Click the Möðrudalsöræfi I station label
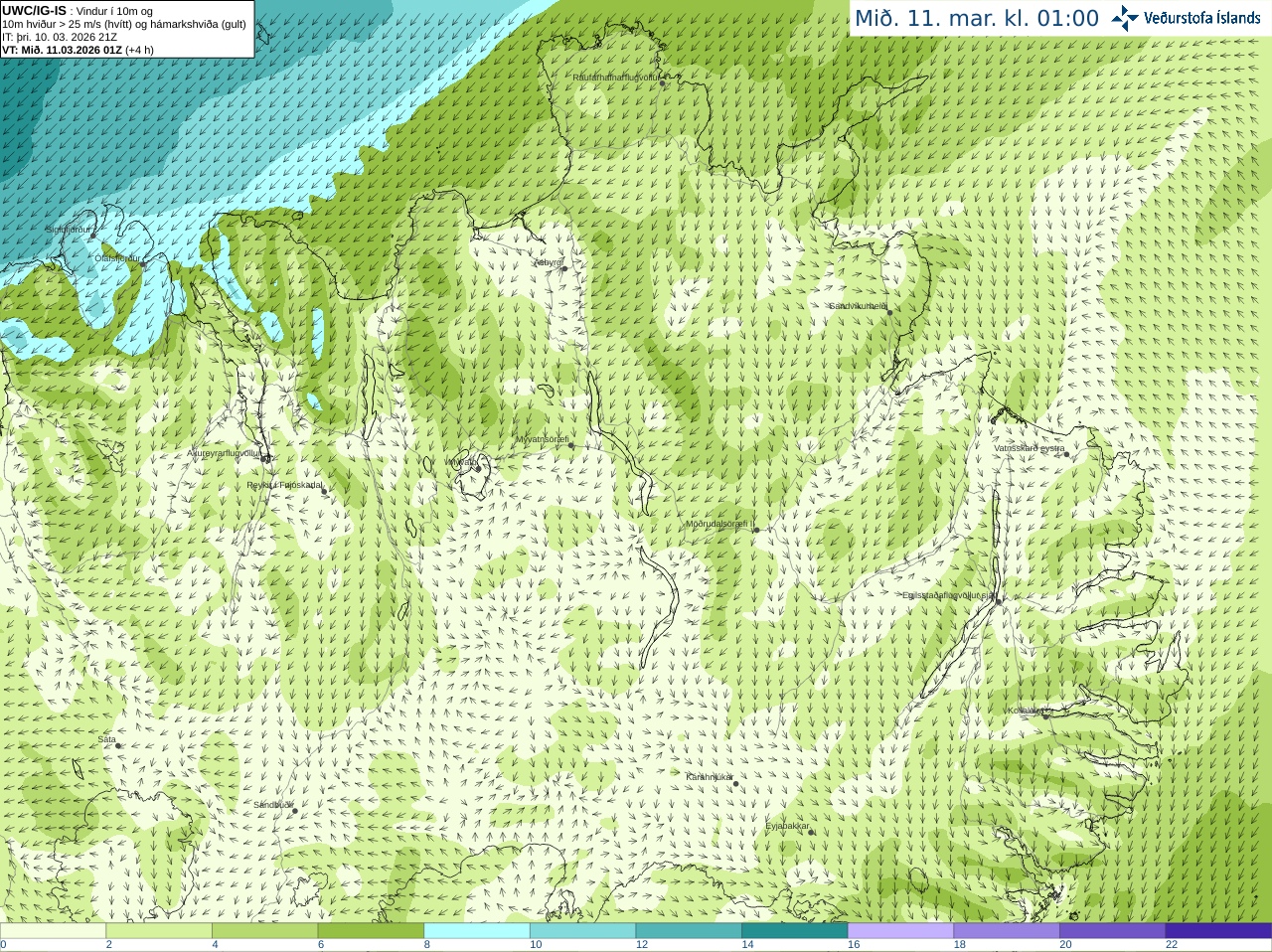This screenshot has height=952, width=1272. point(719,524)
